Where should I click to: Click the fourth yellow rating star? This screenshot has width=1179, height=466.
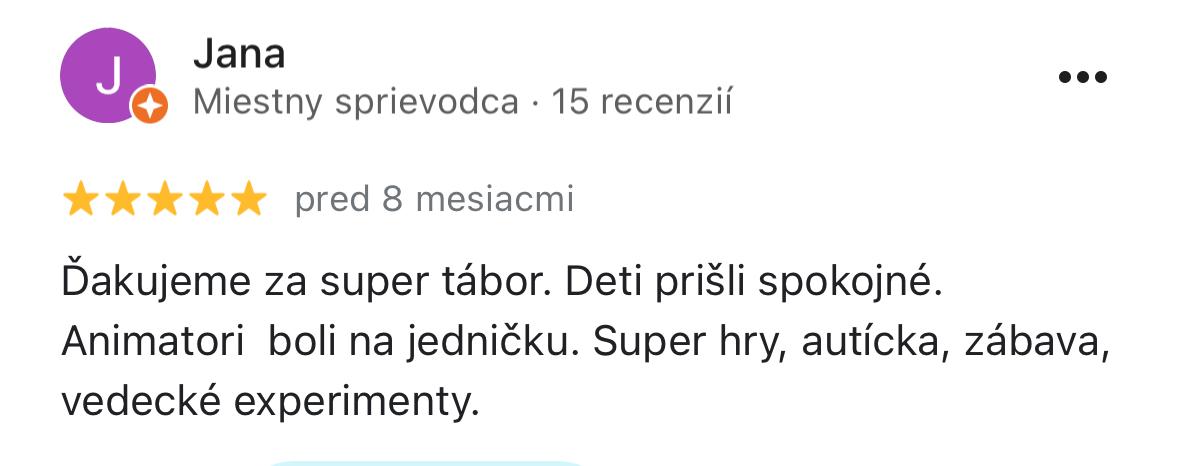point(206,200)
